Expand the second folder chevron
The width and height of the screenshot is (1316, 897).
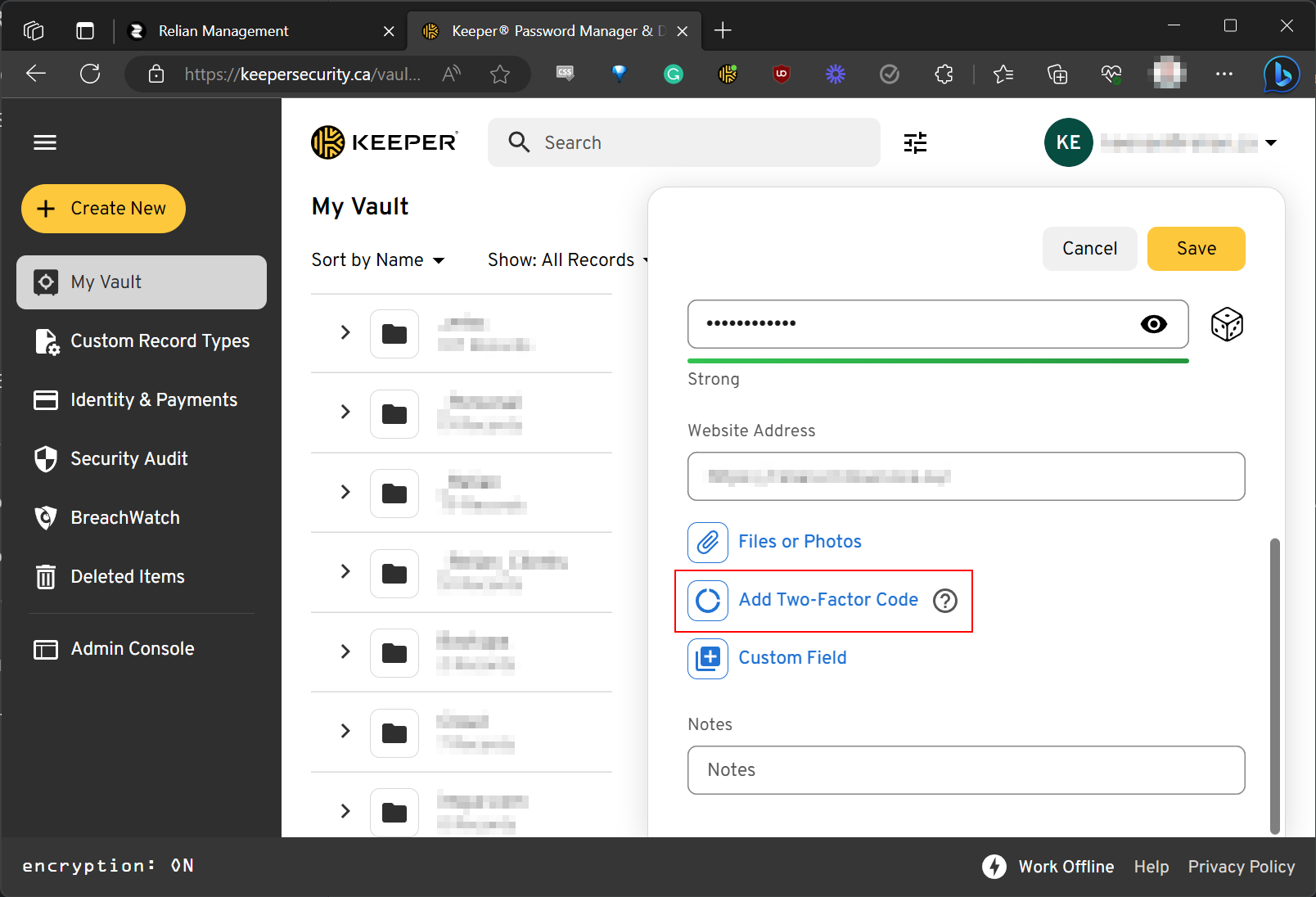tap(345, 412)
